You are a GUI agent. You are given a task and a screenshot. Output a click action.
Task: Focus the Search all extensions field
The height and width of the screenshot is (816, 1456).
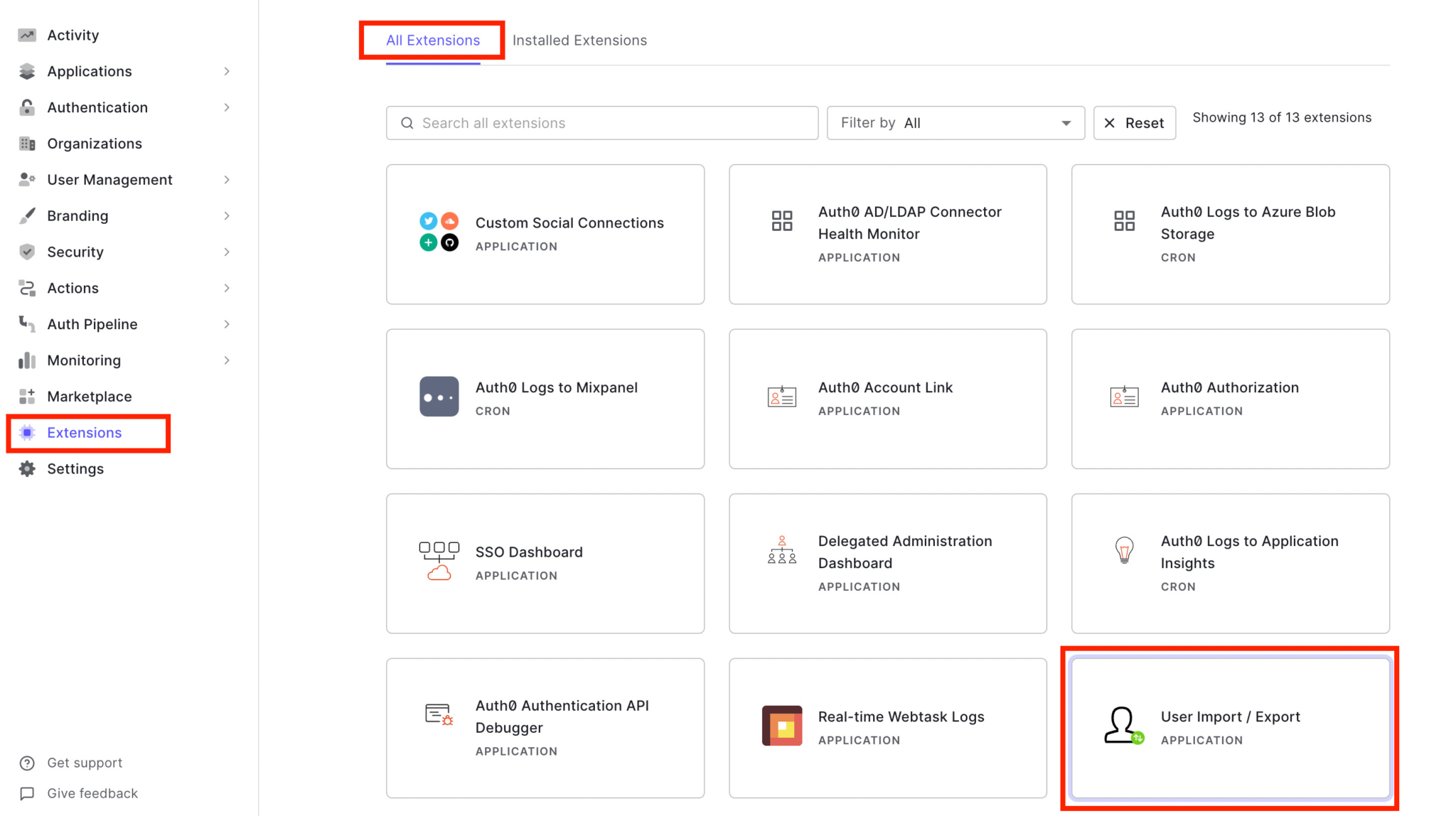click(602, 123)
